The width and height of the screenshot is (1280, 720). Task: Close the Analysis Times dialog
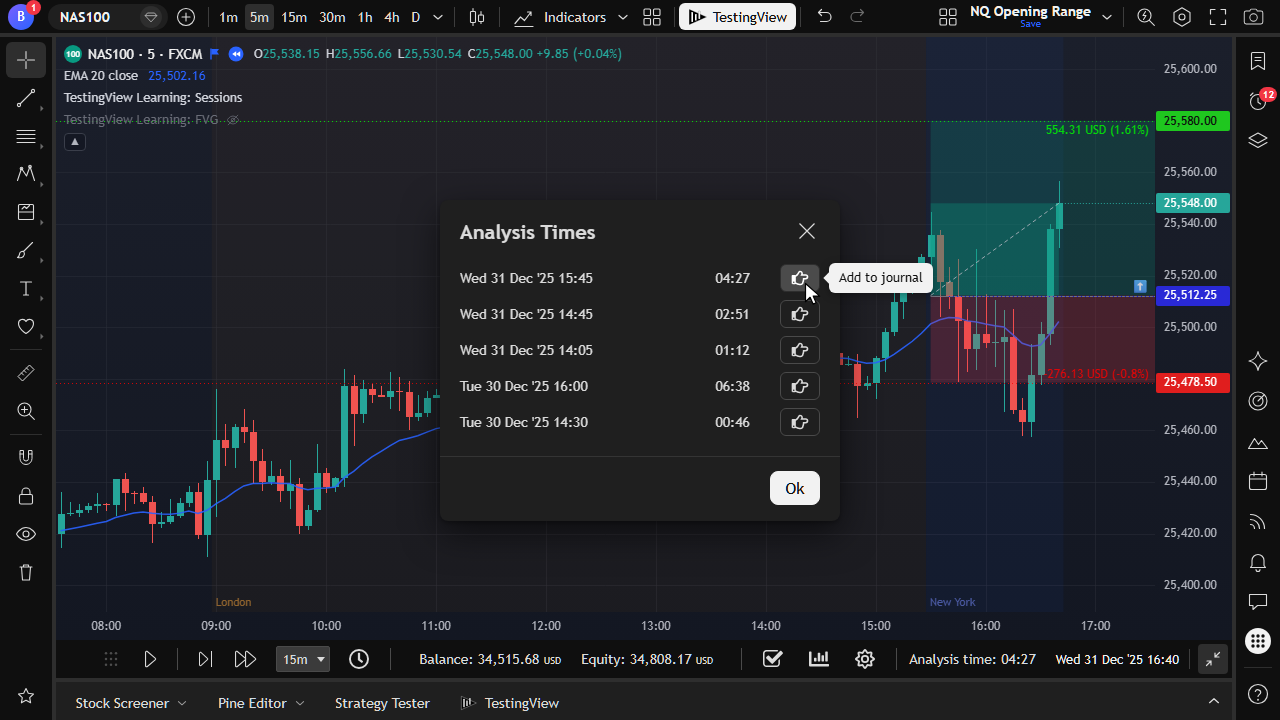(x=807, y=231)
